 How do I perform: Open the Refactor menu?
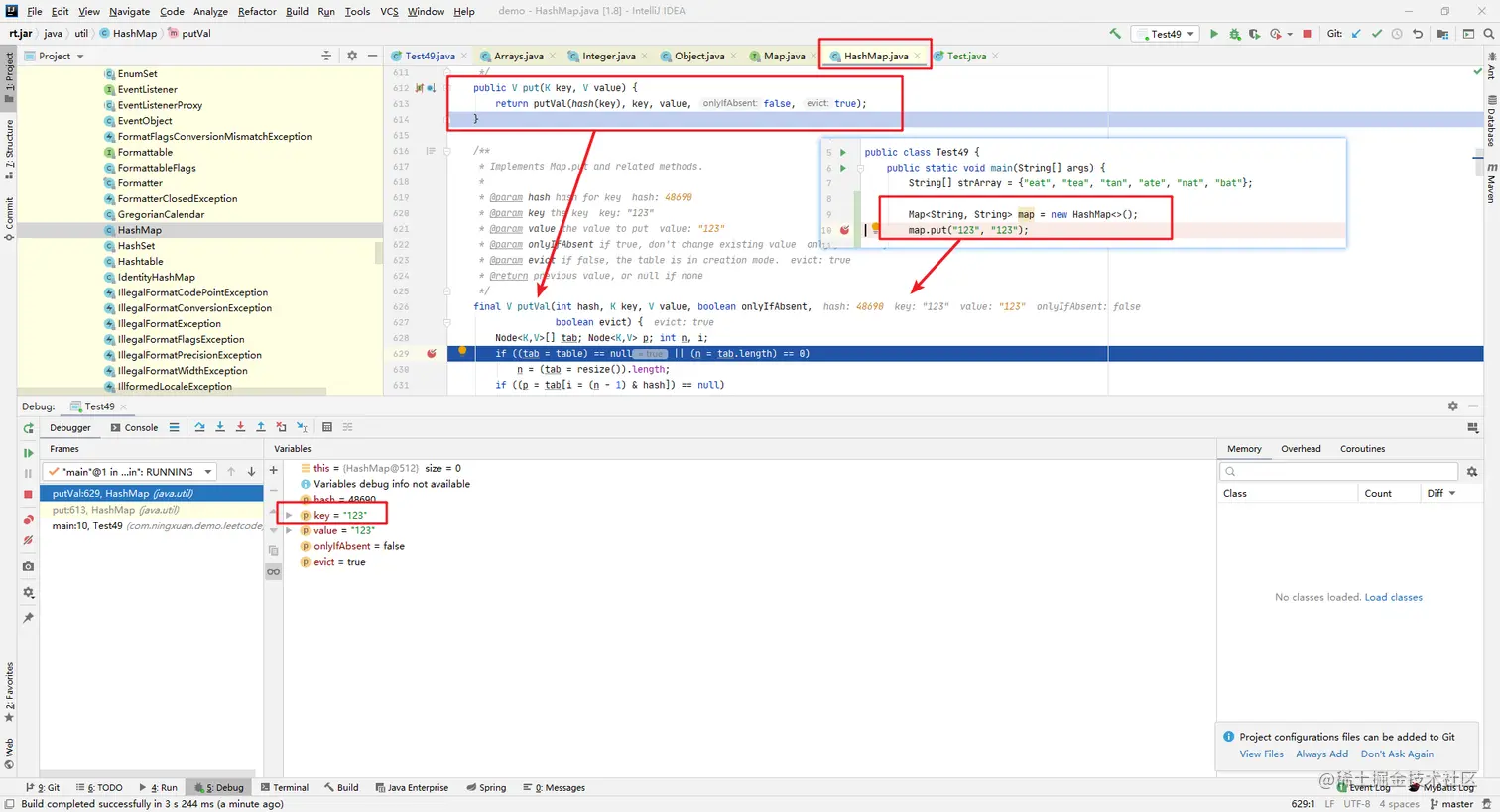click(257, 11)
